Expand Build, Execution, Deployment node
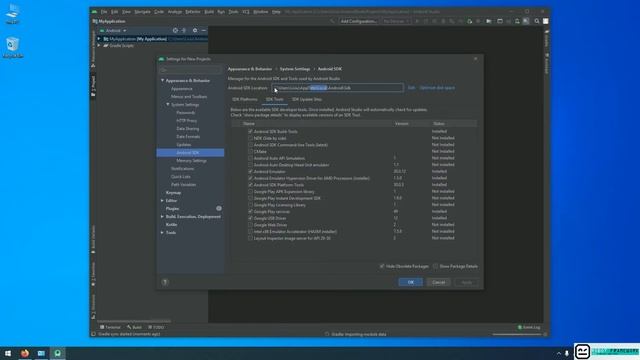 click(162, 217)
